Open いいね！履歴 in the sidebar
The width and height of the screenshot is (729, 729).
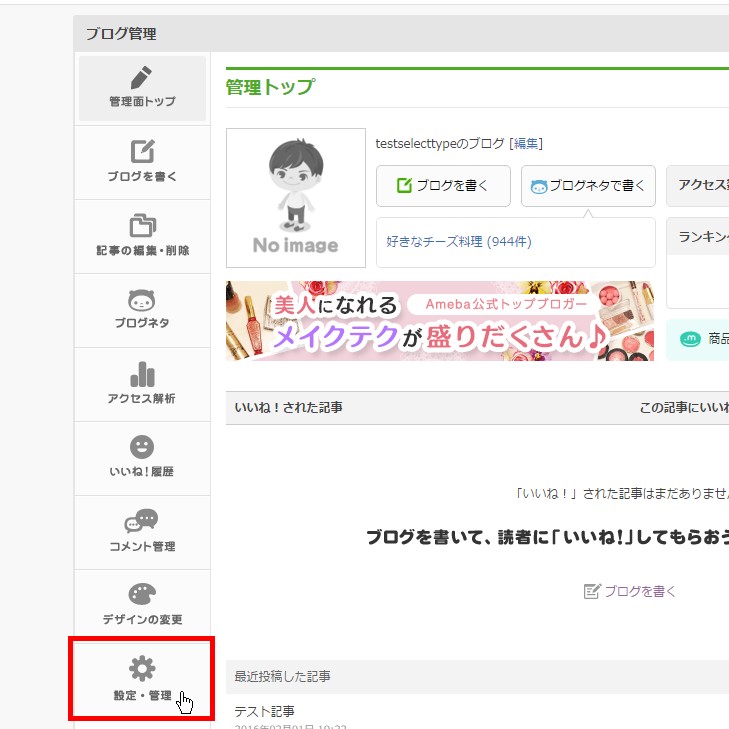coord(142,458)
